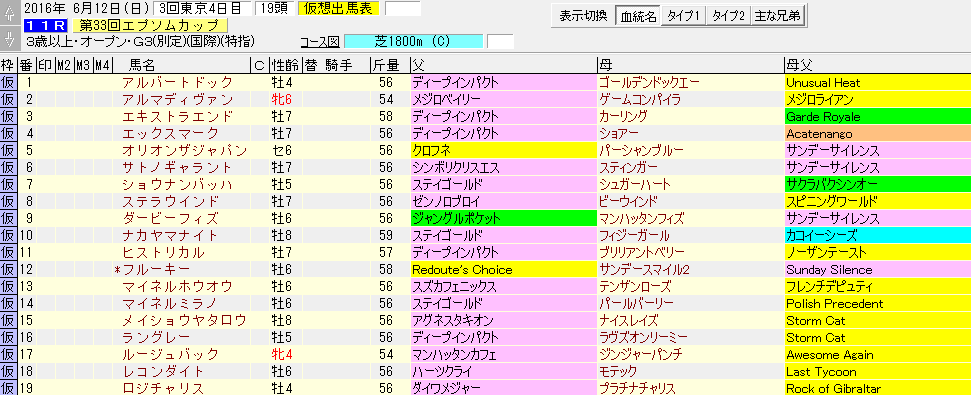The image size is (971, 395).
Task: Click the empty box after 芝1800m
Action: pyautogui.click(x=500, y=41)
